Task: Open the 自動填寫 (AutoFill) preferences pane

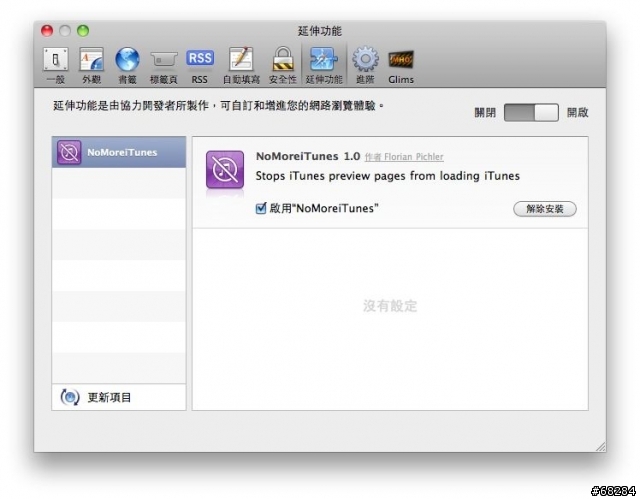Action: 241,65
